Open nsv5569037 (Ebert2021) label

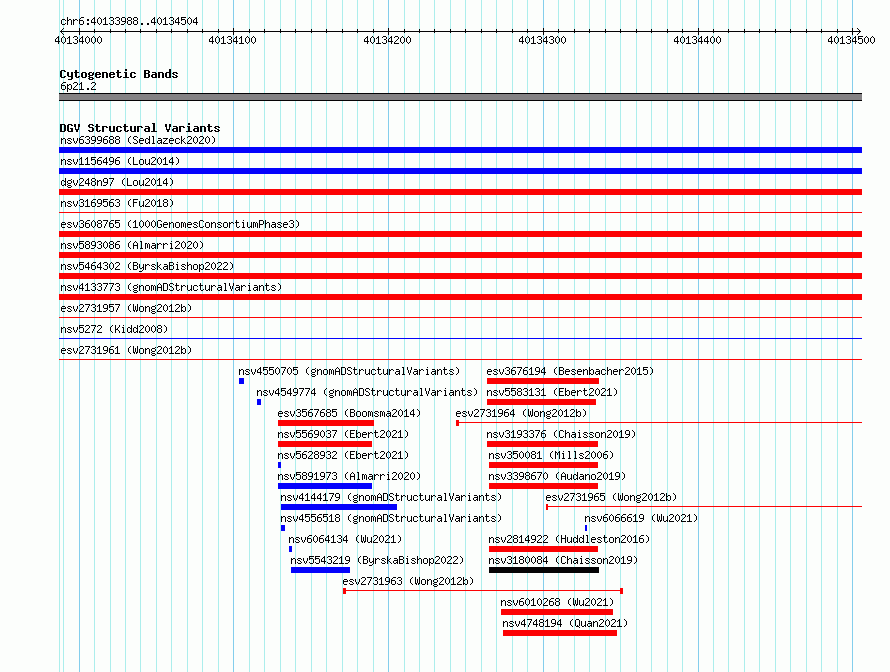[343, 434]
